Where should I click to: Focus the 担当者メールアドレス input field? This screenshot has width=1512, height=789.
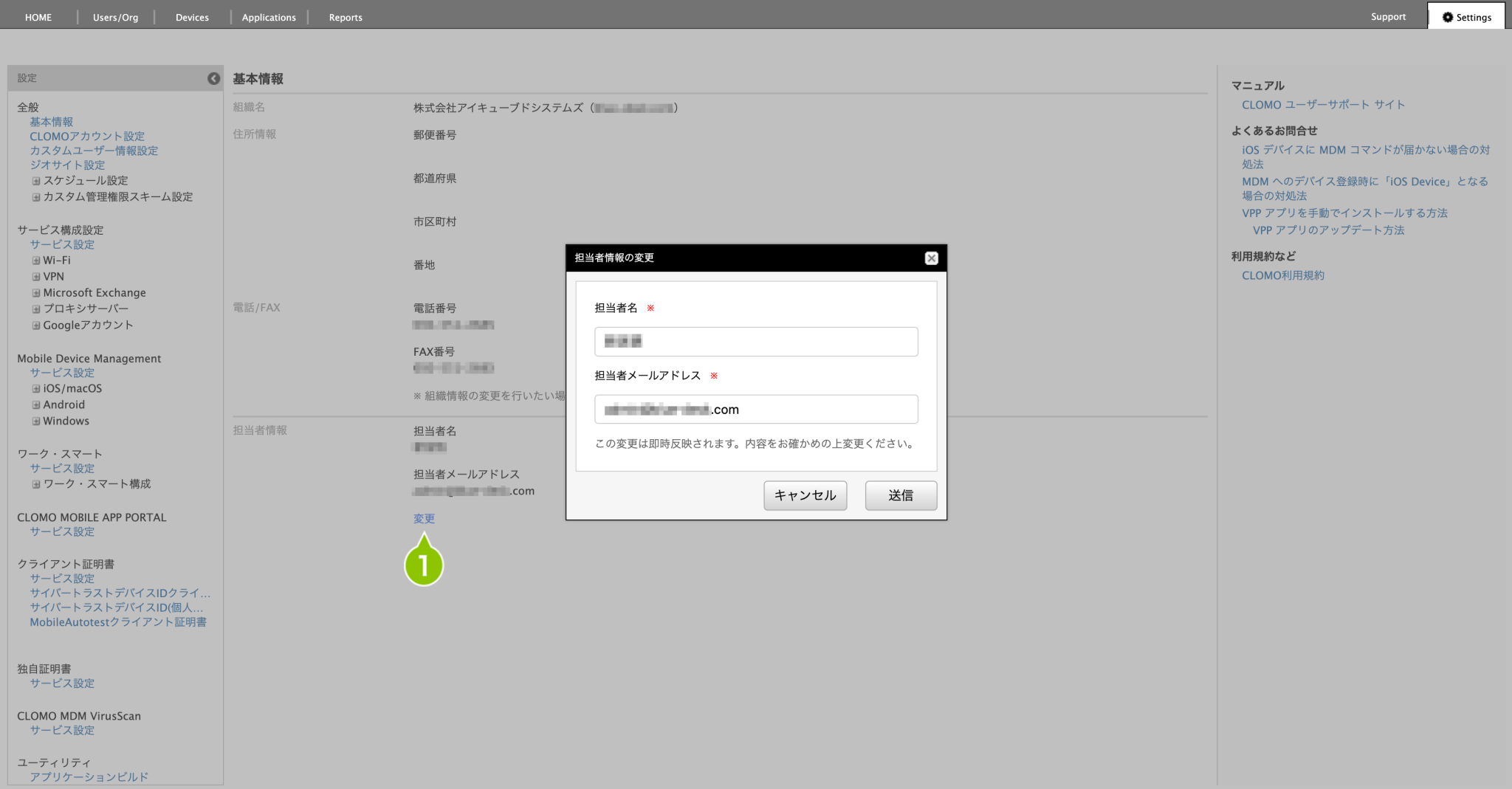click(756, 410)
